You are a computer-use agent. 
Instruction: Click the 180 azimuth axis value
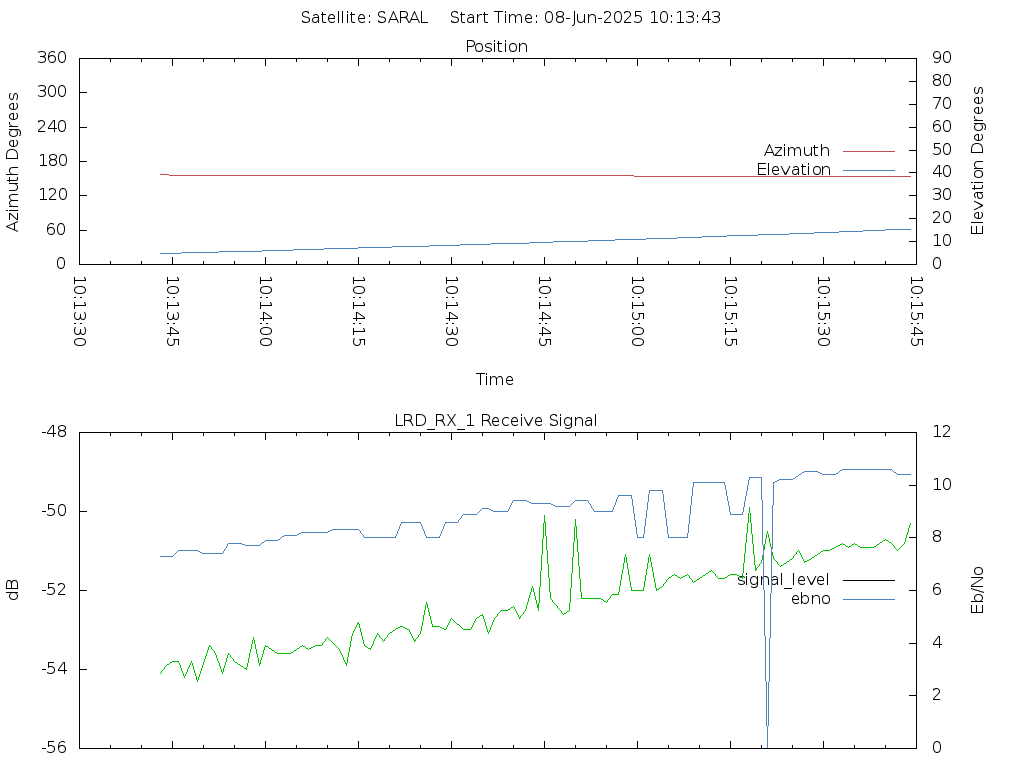click(52, 161)
